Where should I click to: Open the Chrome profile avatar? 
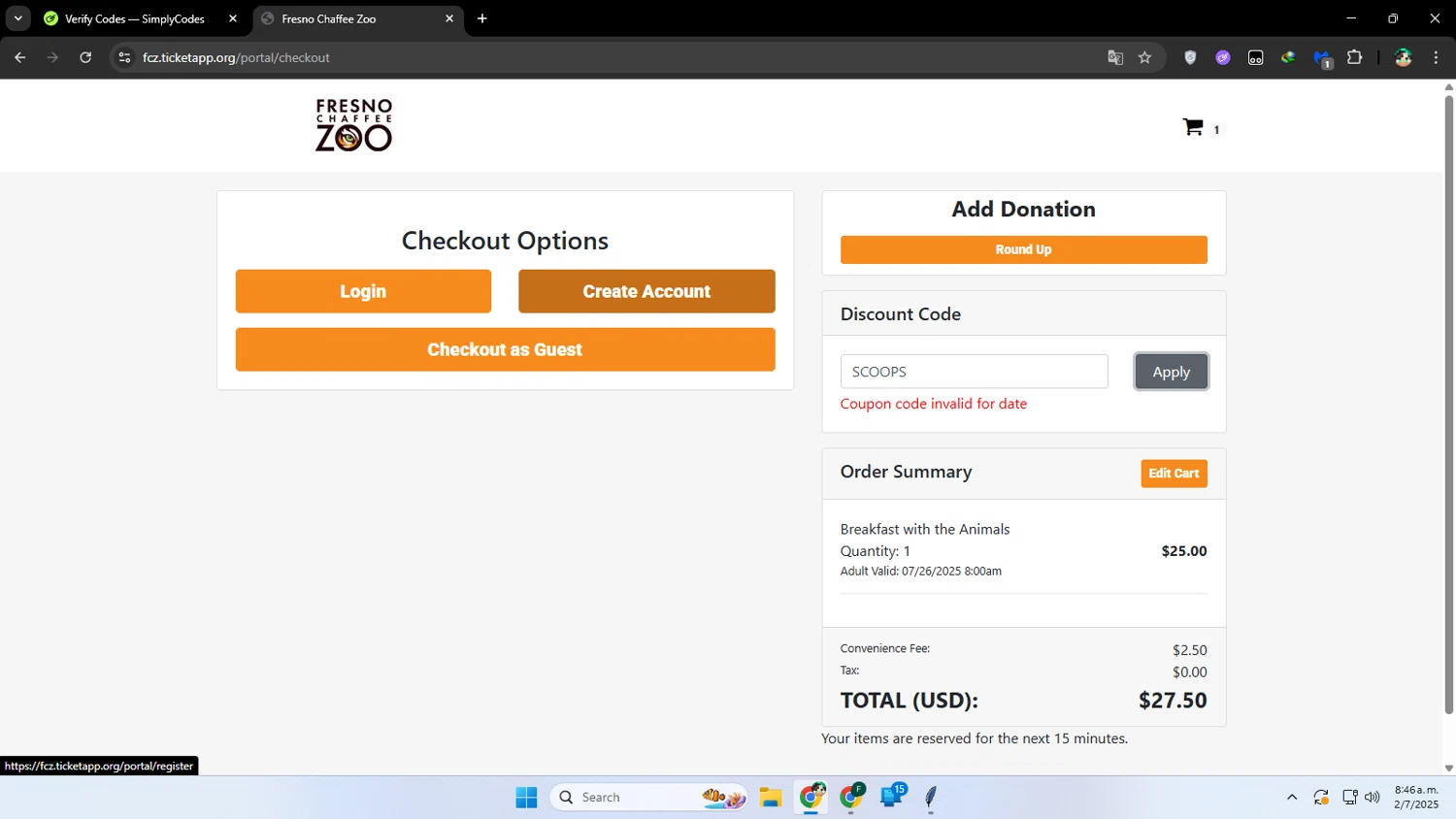[1404, 57]
